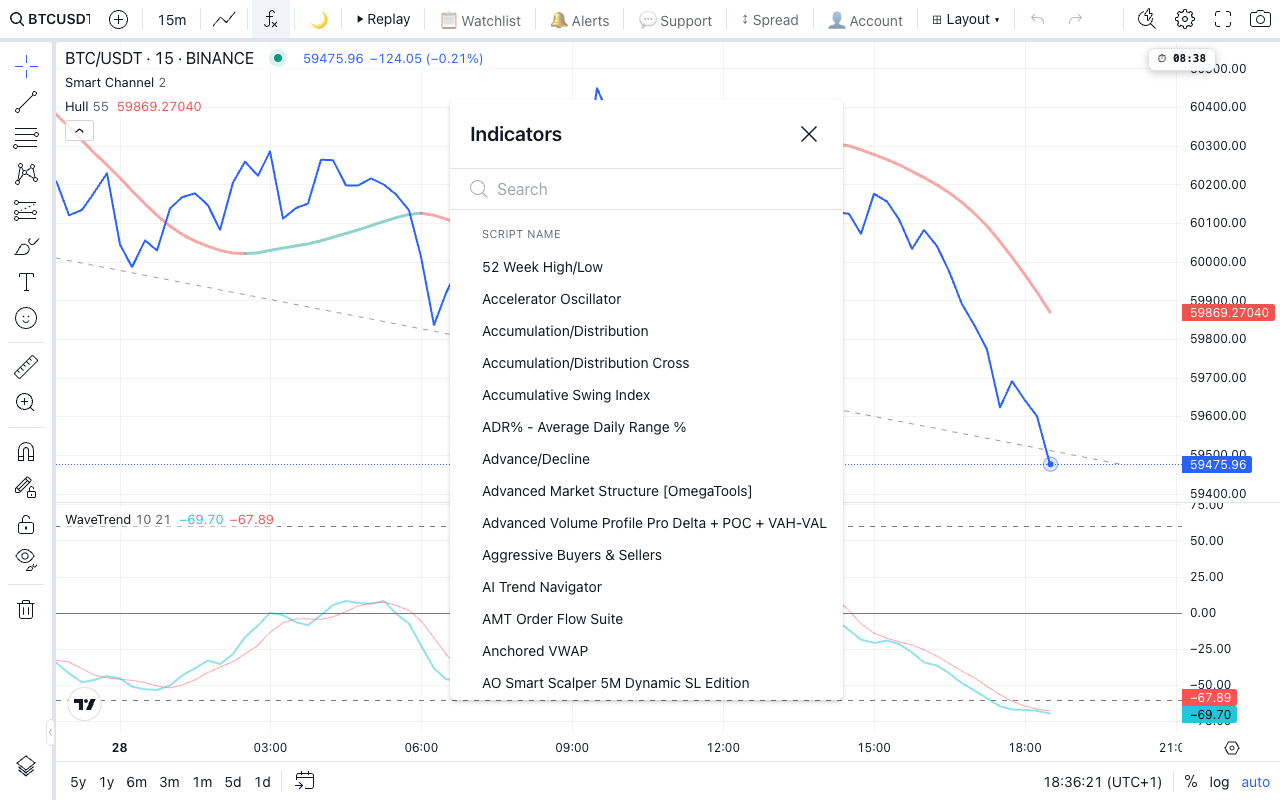
Task: Enter fullscreen mode
Action: pyautogui.click(x=1223, y=19)
